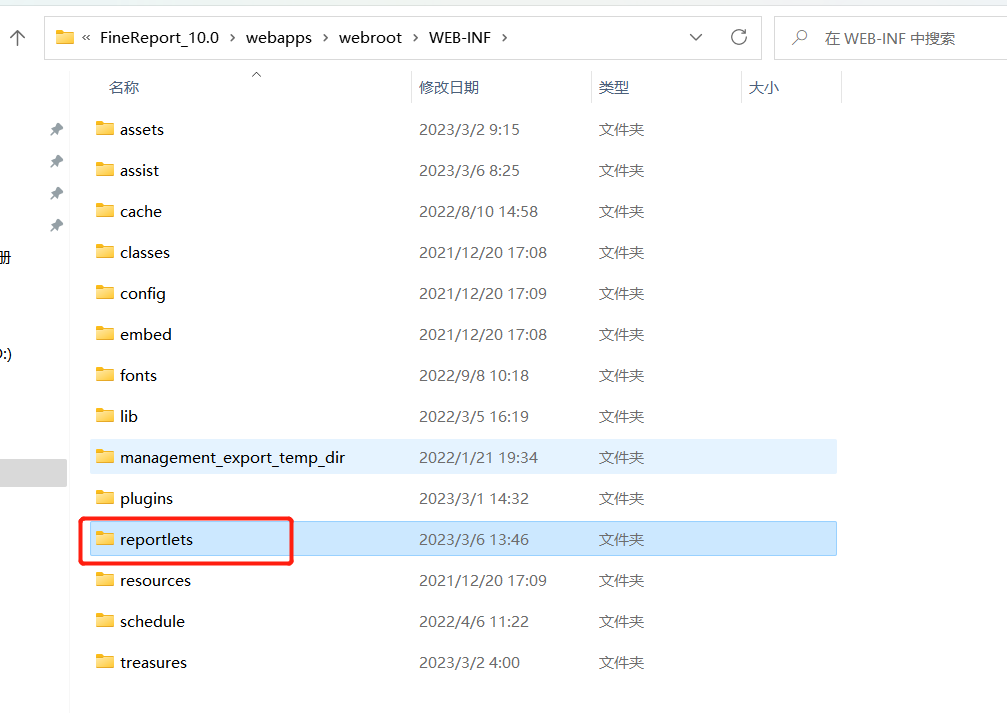Viewport: 1007px width, 720px height.
Task: Click the config folder name
Action: coord(143,294)
